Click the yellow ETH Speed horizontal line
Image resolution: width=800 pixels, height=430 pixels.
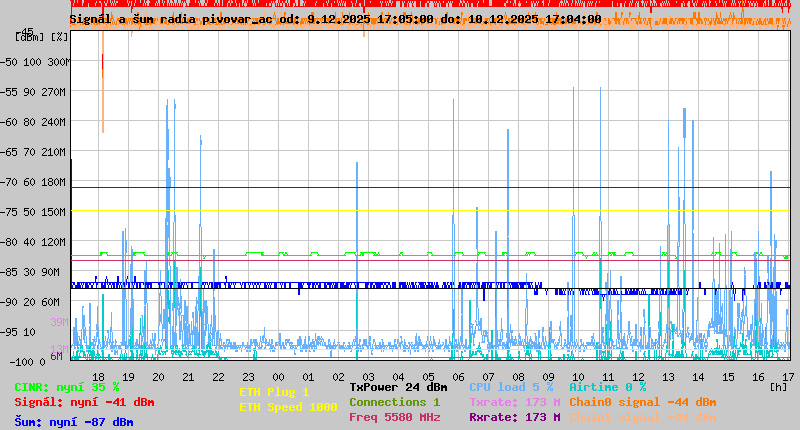pyautogui.click(x=400, y=210)
